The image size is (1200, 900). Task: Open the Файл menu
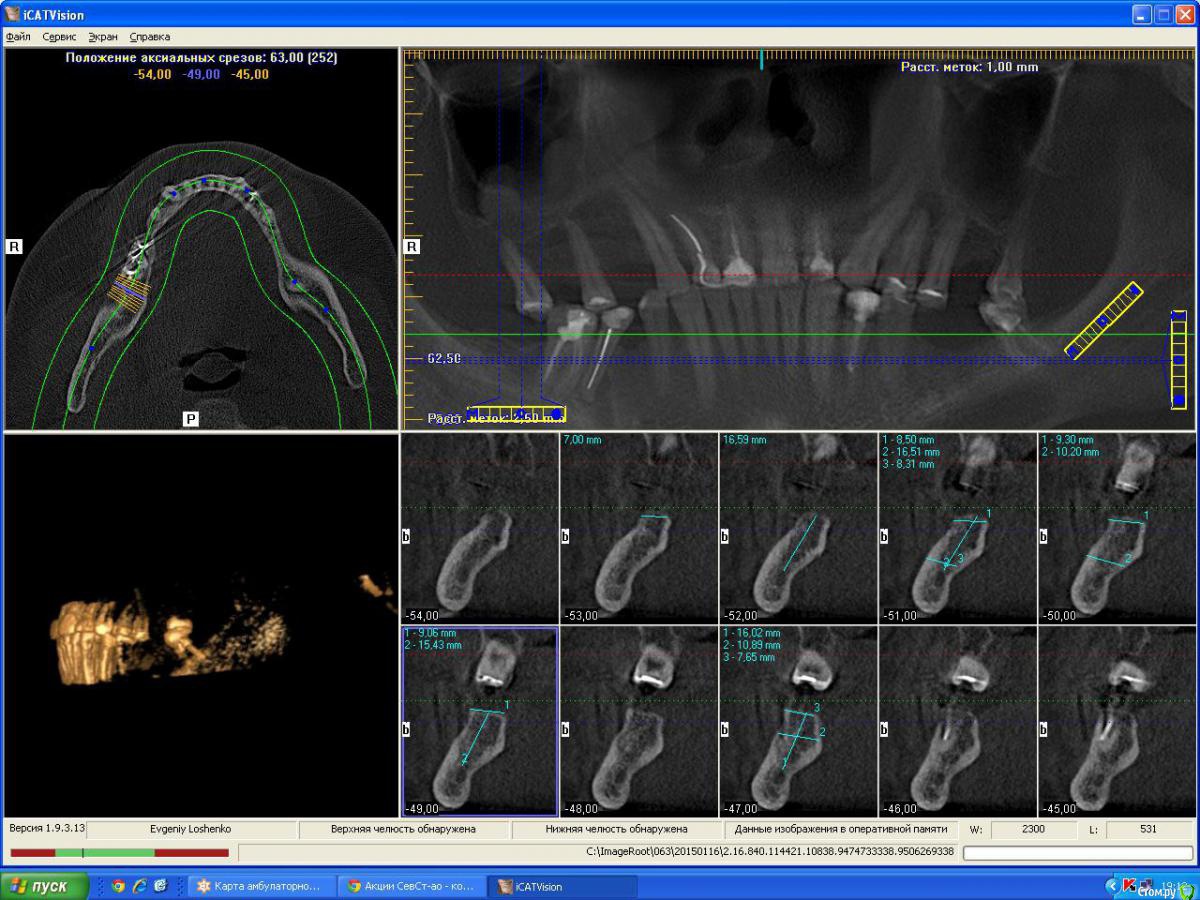tap(17, 37)
